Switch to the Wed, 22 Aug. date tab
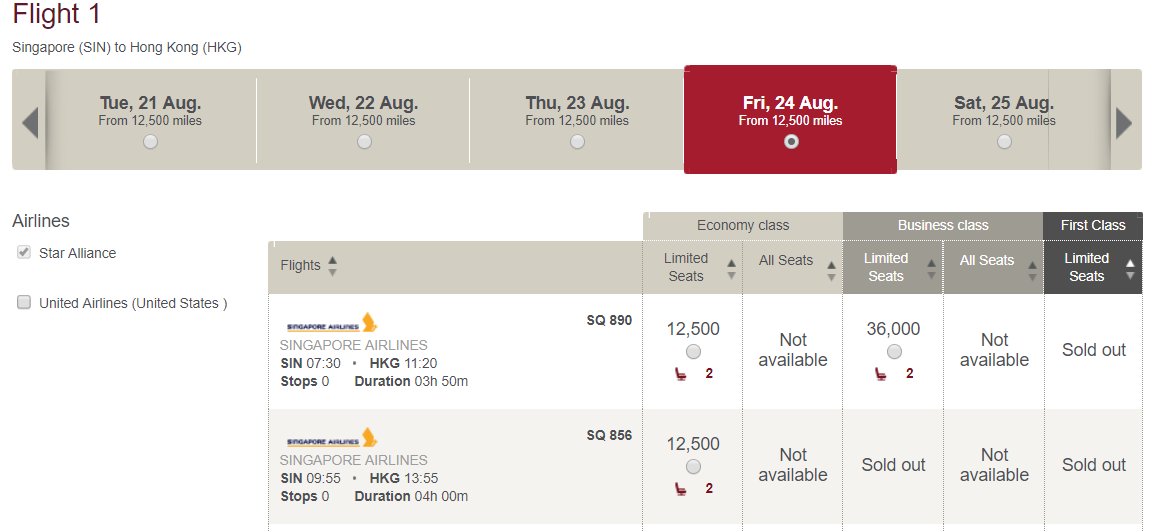 coord(363,120)
